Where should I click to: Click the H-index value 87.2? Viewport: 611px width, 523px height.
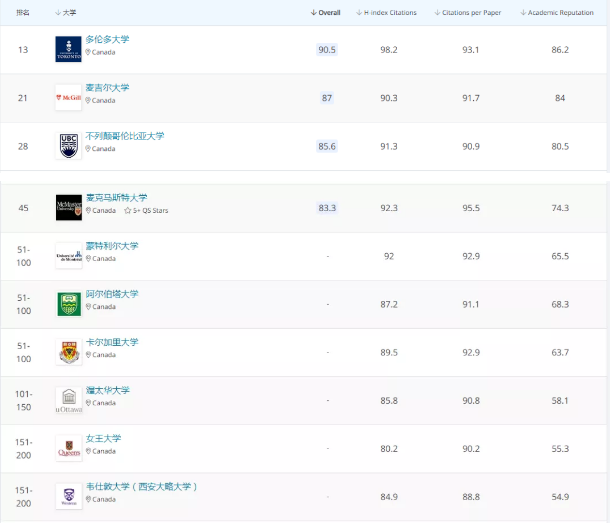click(x=389, y=304)
